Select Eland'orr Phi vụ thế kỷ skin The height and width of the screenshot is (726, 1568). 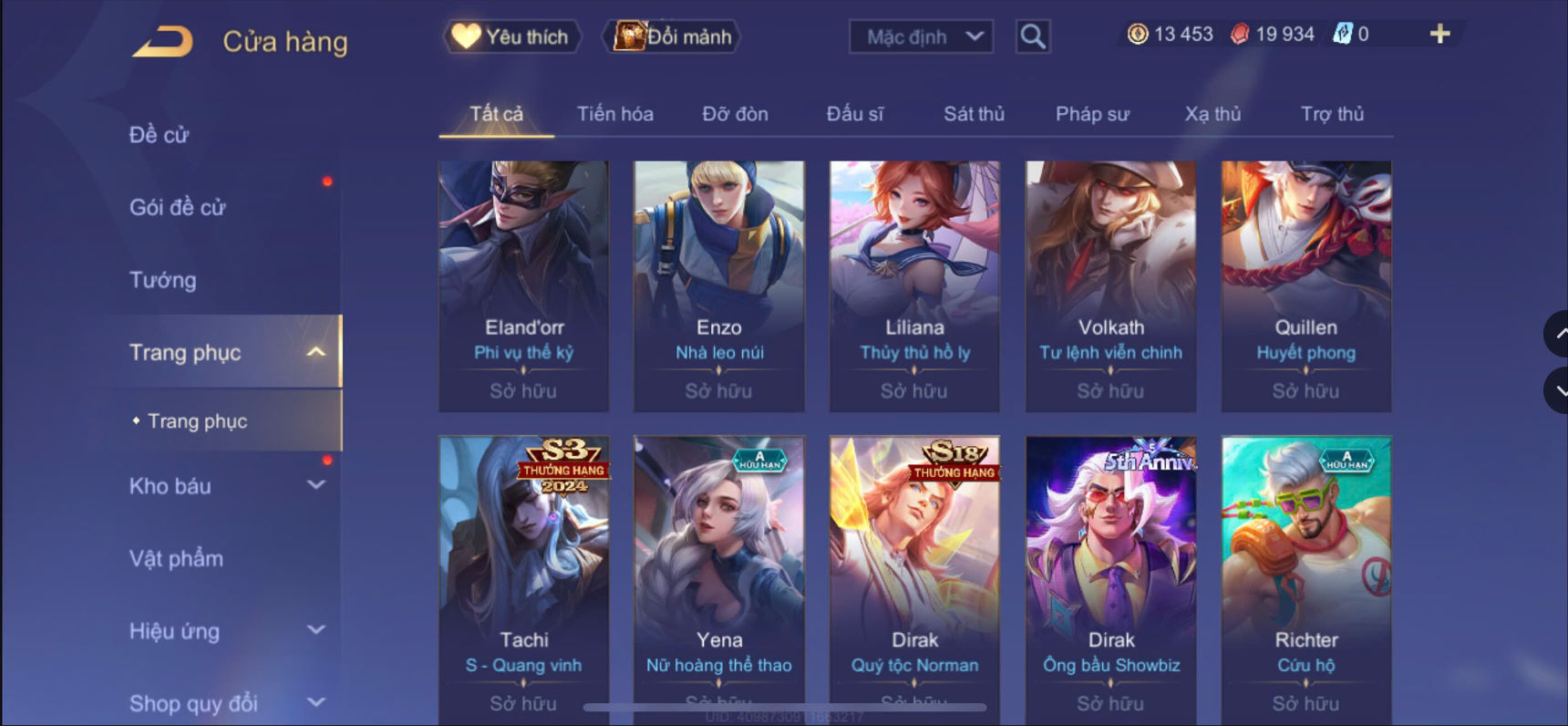coord(524,286)
